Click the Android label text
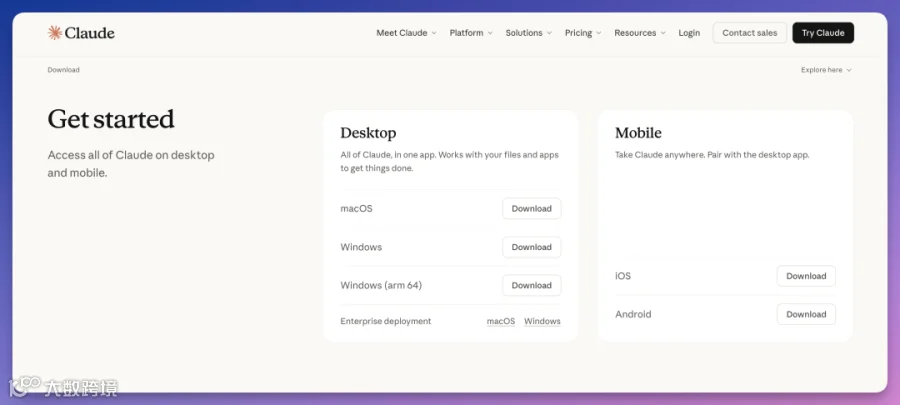The image size is (900, 405). [633, 314]
